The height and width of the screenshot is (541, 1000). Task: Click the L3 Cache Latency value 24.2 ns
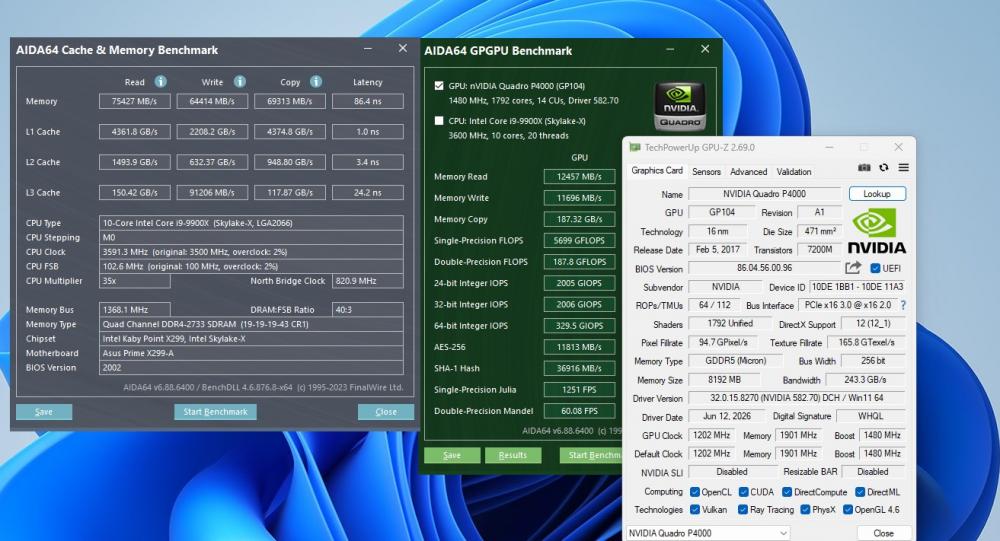[368, 193]
